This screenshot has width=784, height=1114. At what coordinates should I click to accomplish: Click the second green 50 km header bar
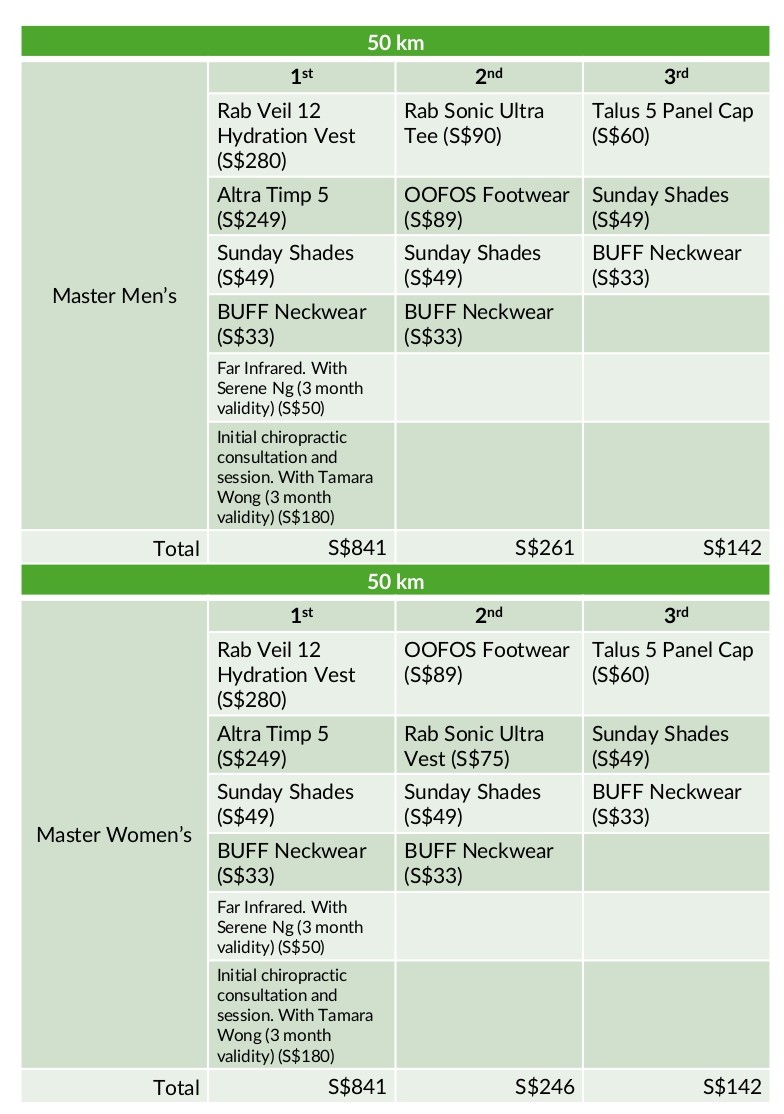tap(395, 581)
